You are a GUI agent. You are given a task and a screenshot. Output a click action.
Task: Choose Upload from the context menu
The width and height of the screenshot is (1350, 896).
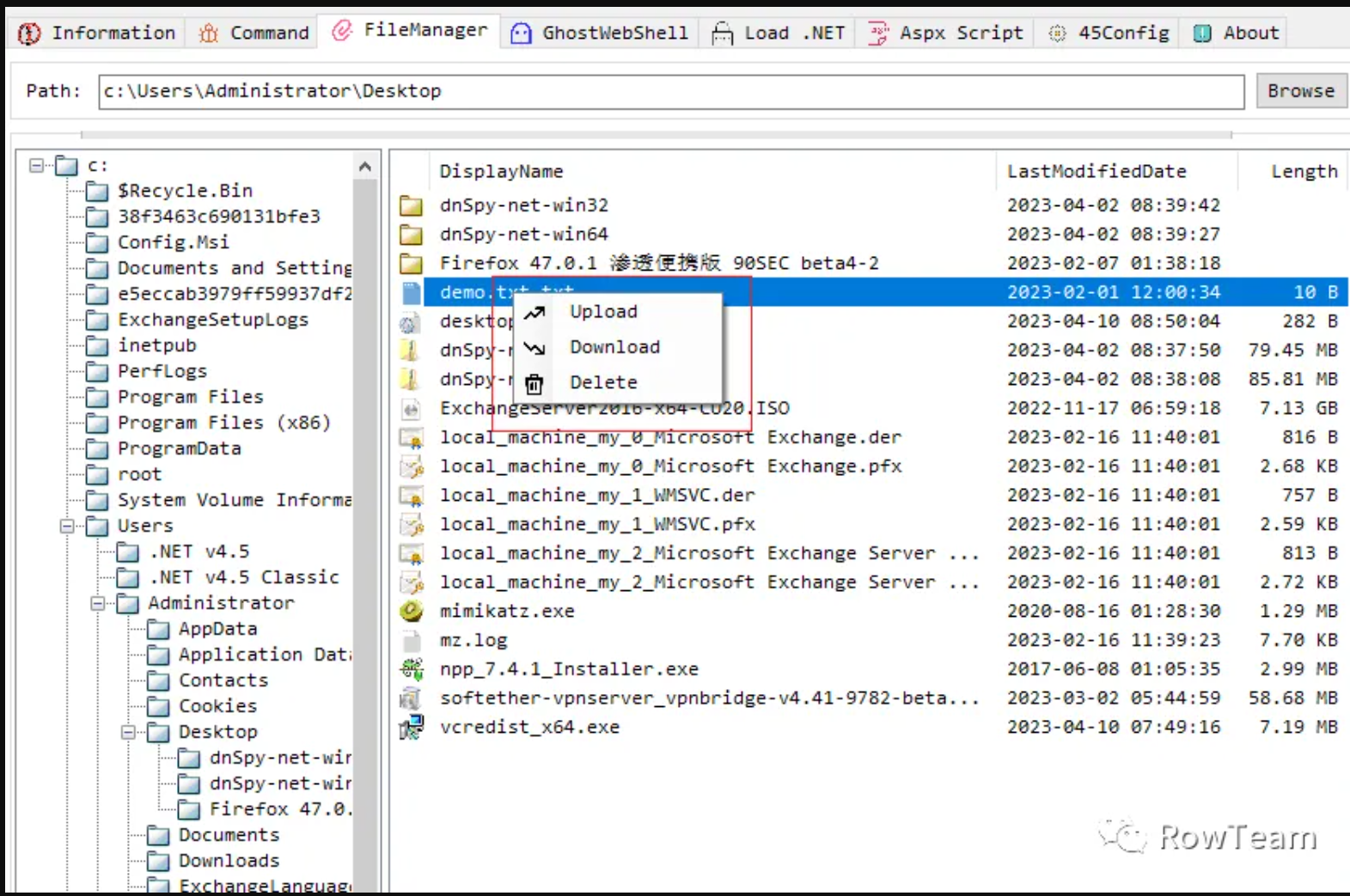pyautogui.click(x=617, y=311)
